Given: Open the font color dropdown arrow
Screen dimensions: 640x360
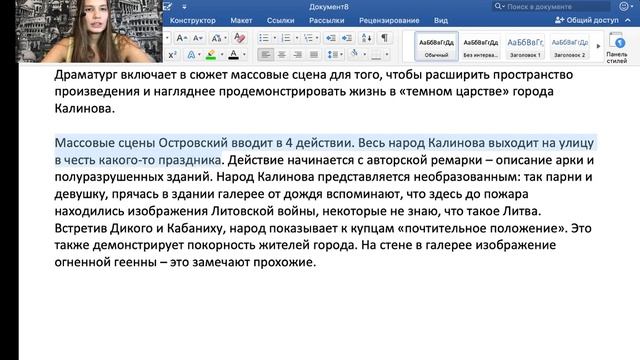Looking at the screenshot, I should click(244, 55).
